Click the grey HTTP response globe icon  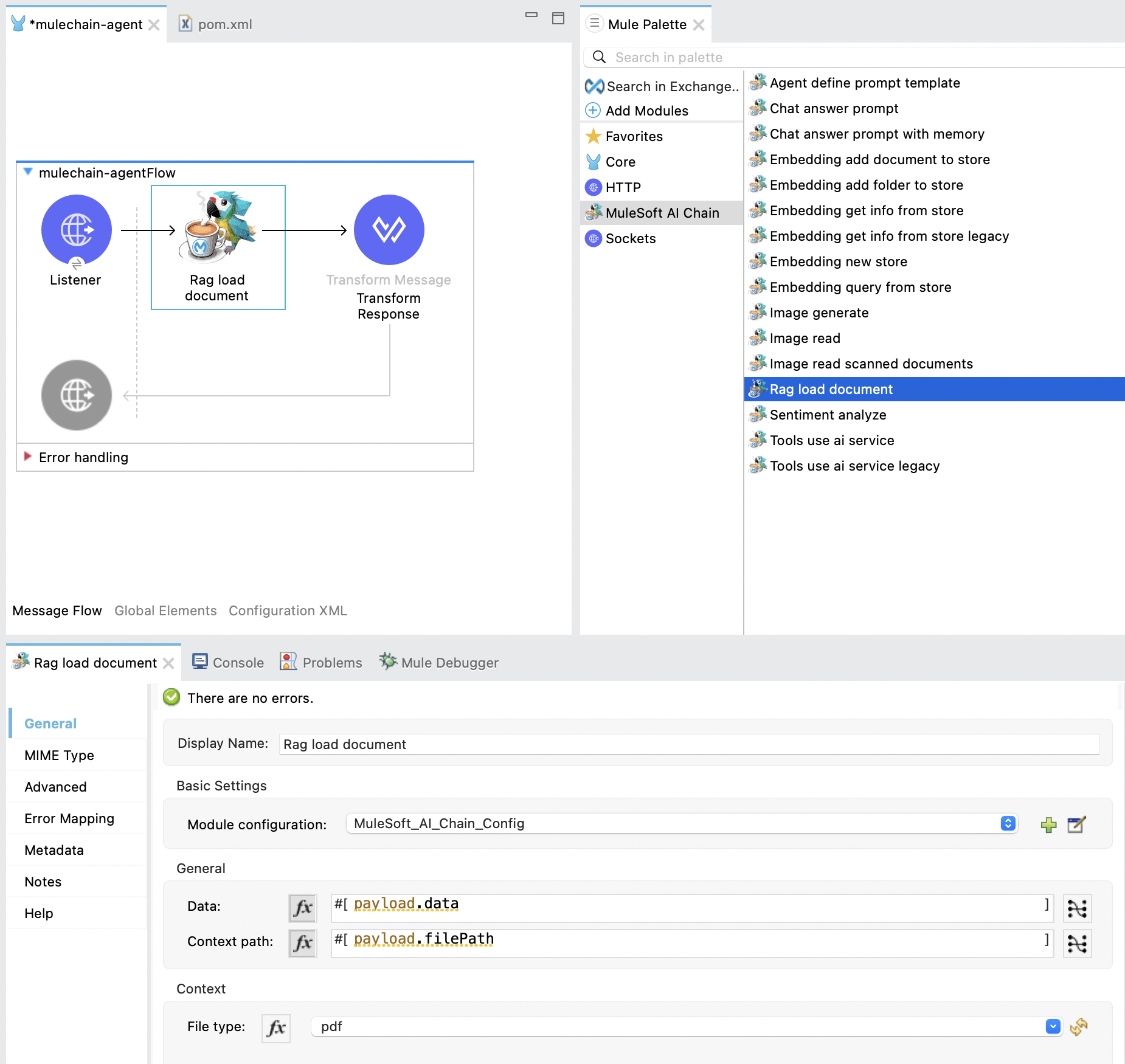77,395
